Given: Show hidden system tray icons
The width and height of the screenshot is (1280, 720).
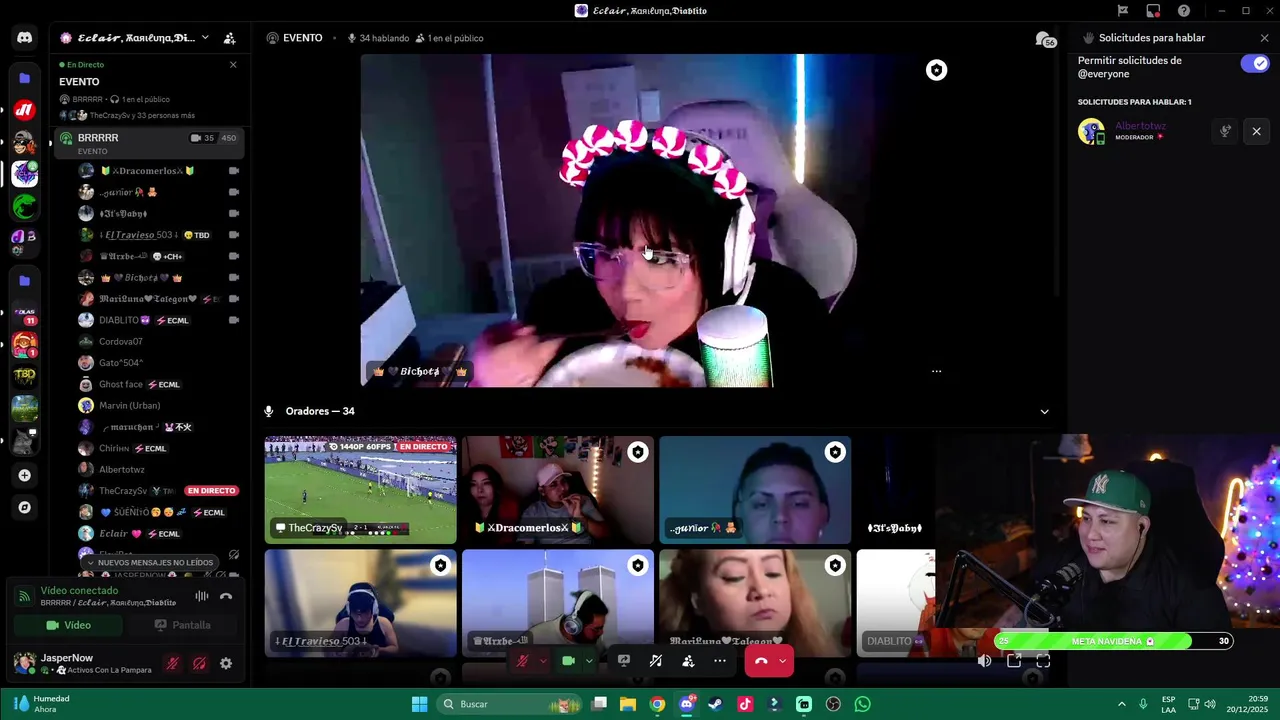Looking at the screenshot, I should [x=1121, y=704].
